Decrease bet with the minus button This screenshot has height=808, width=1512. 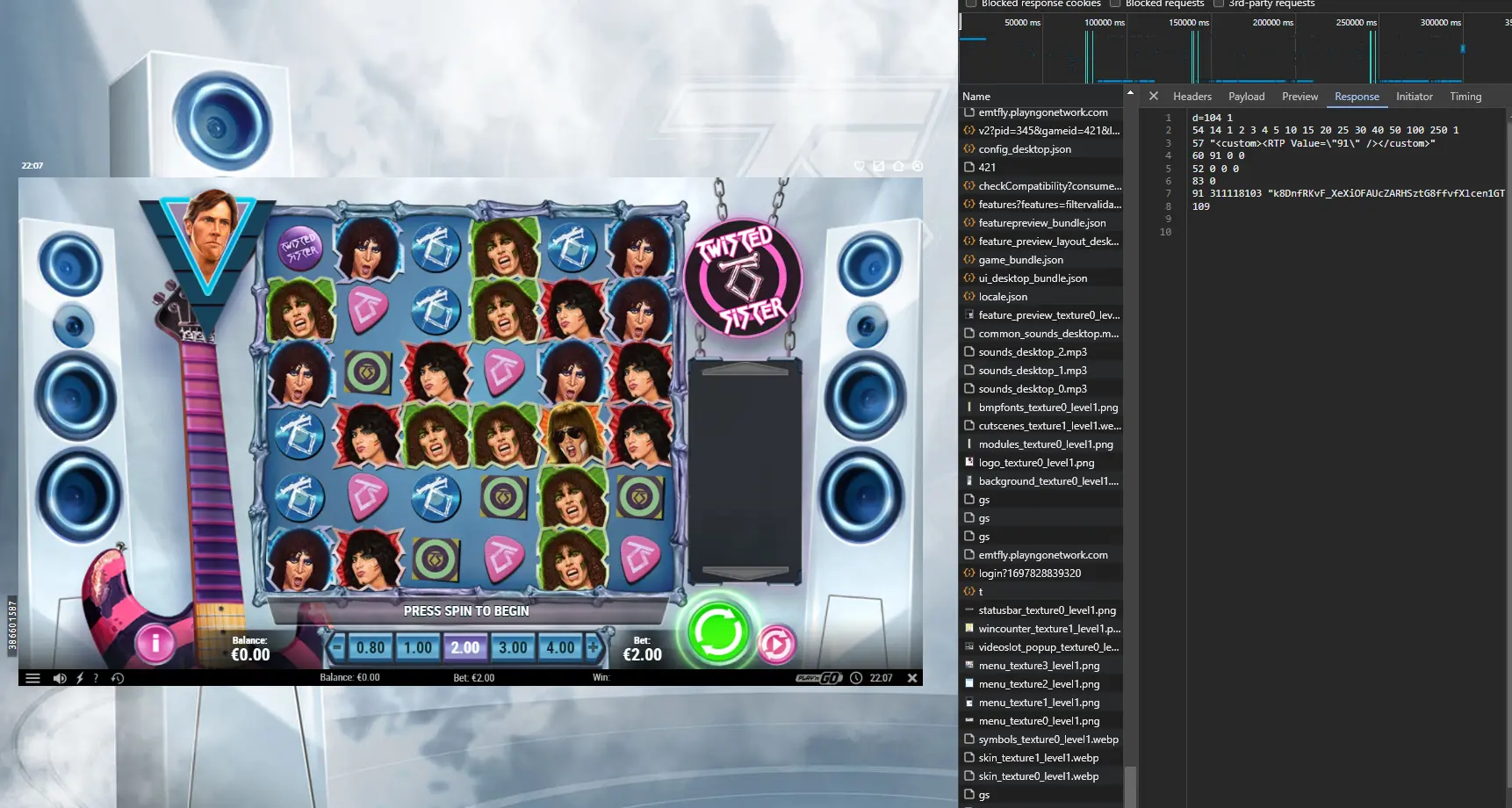(x=337, y=648)
